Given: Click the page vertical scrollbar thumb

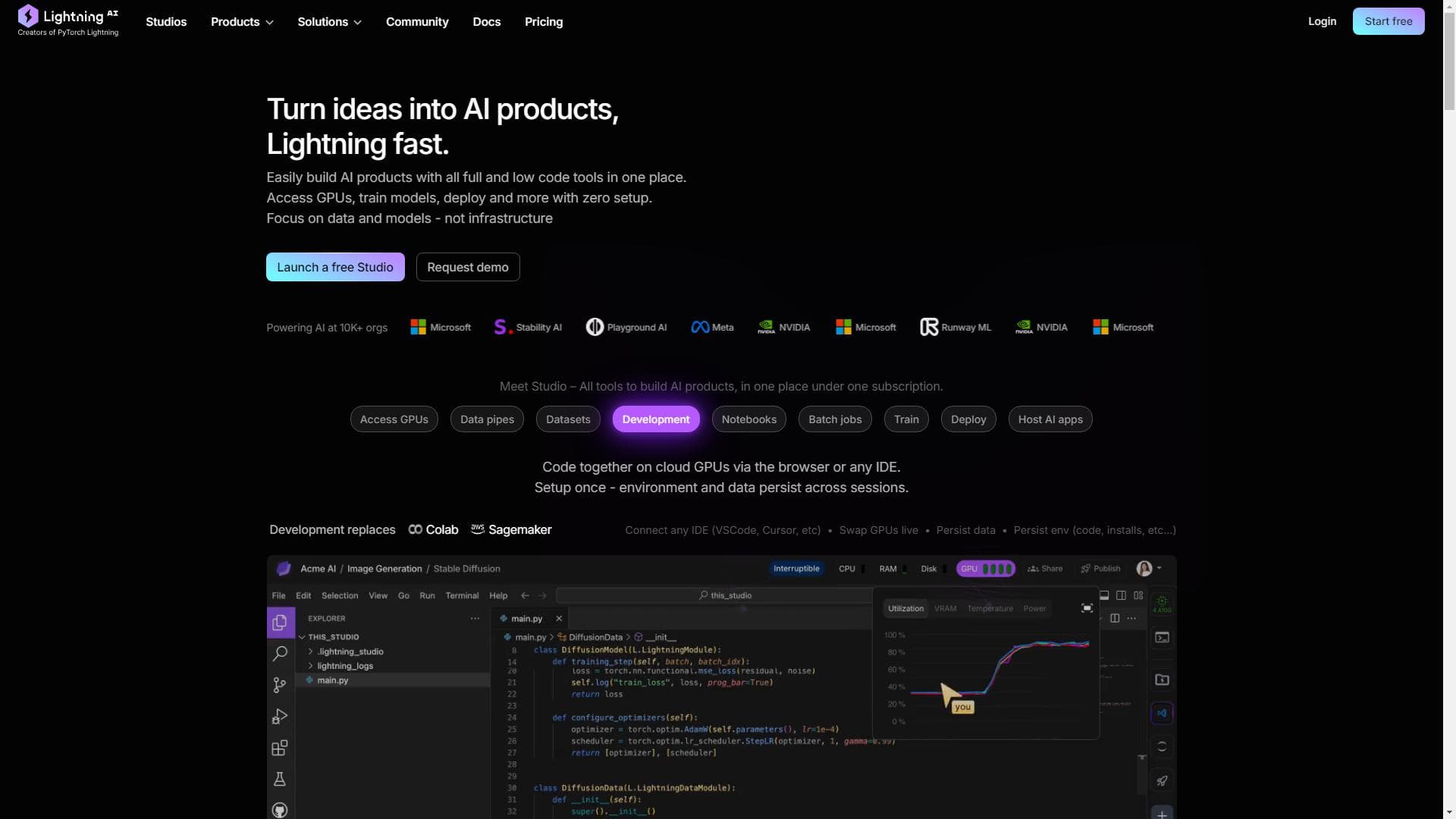Looking at the screenshot, I should tap(1449, 61).
